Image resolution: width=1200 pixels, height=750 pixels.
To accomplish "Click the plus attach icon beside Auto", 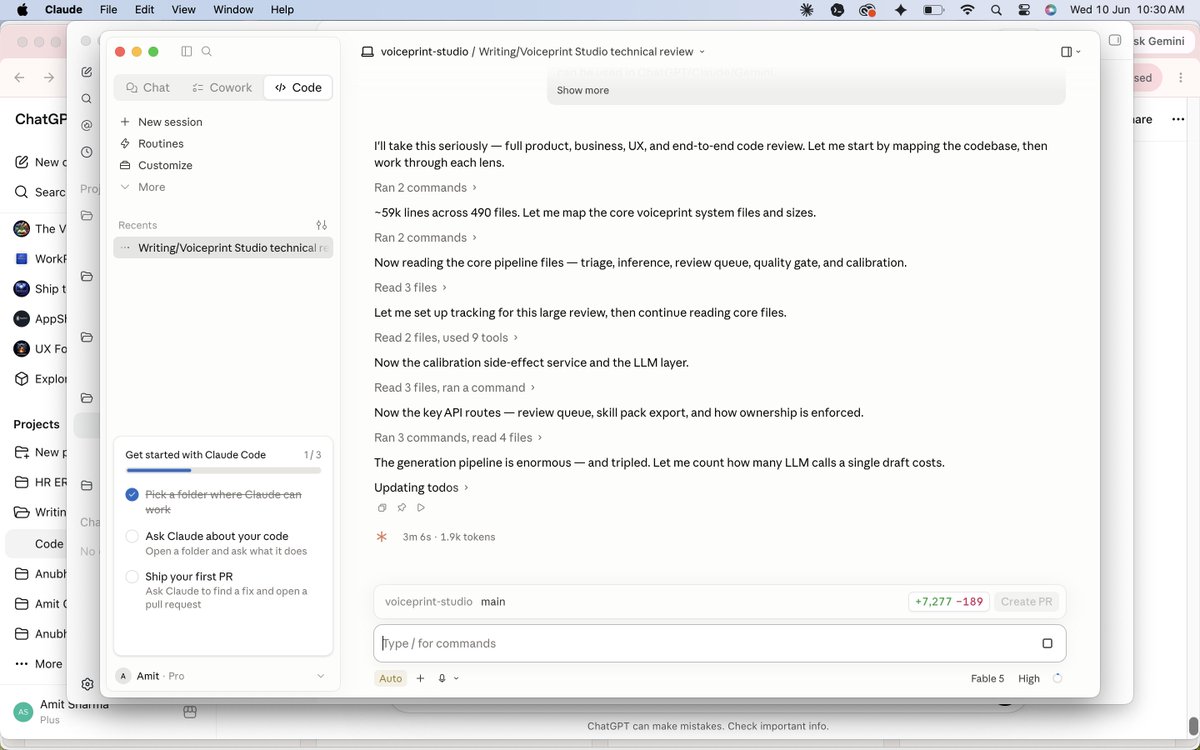I will coord(420,678).
